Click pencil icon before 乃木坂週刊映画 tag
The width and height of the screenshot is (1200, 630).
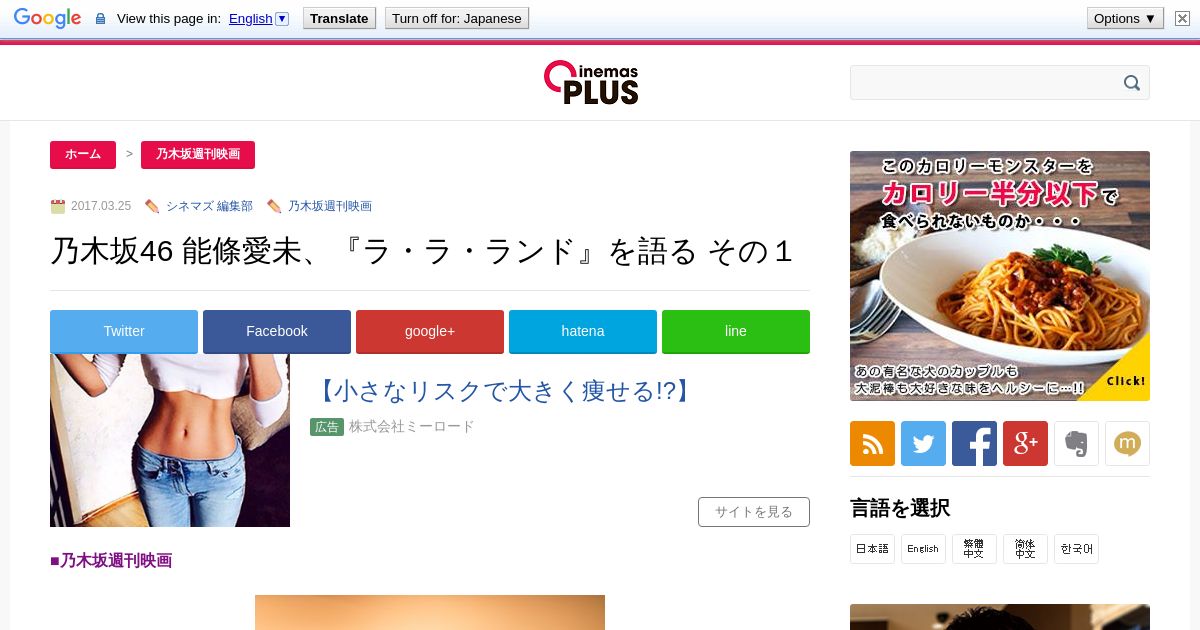pos(274,206)
